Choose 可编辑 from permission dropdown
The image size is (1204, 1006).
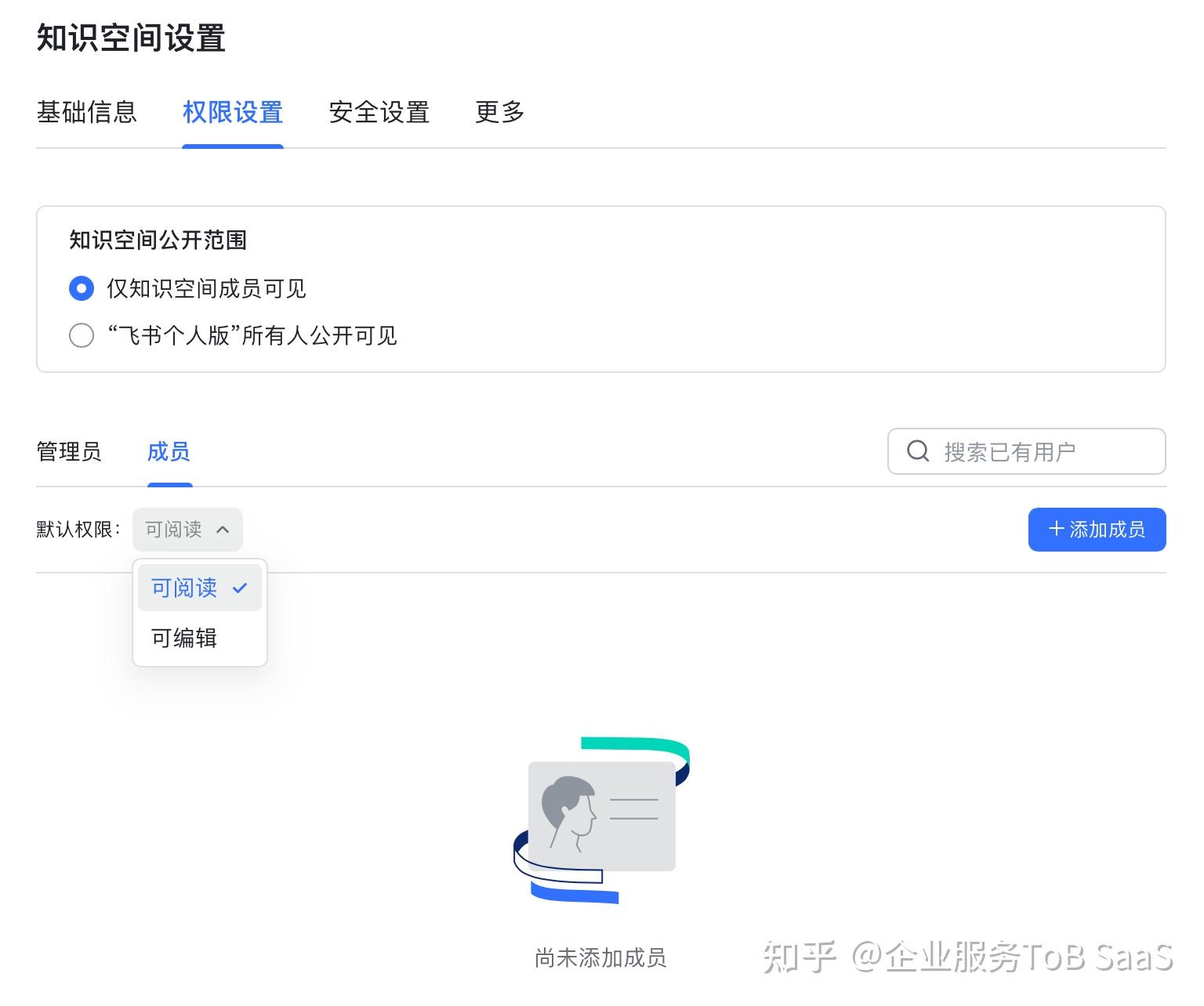pos(185,638)
